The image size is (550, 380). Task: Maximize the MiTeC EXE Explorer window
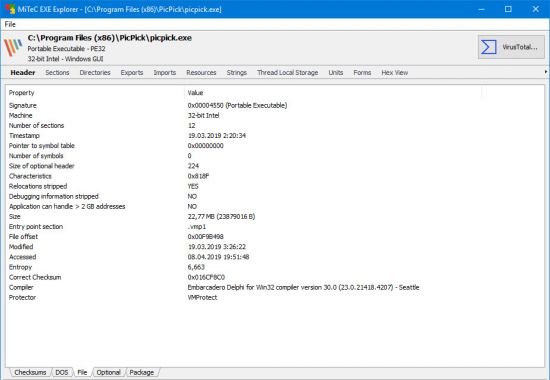pyautogui.click(x=508, y=9)
